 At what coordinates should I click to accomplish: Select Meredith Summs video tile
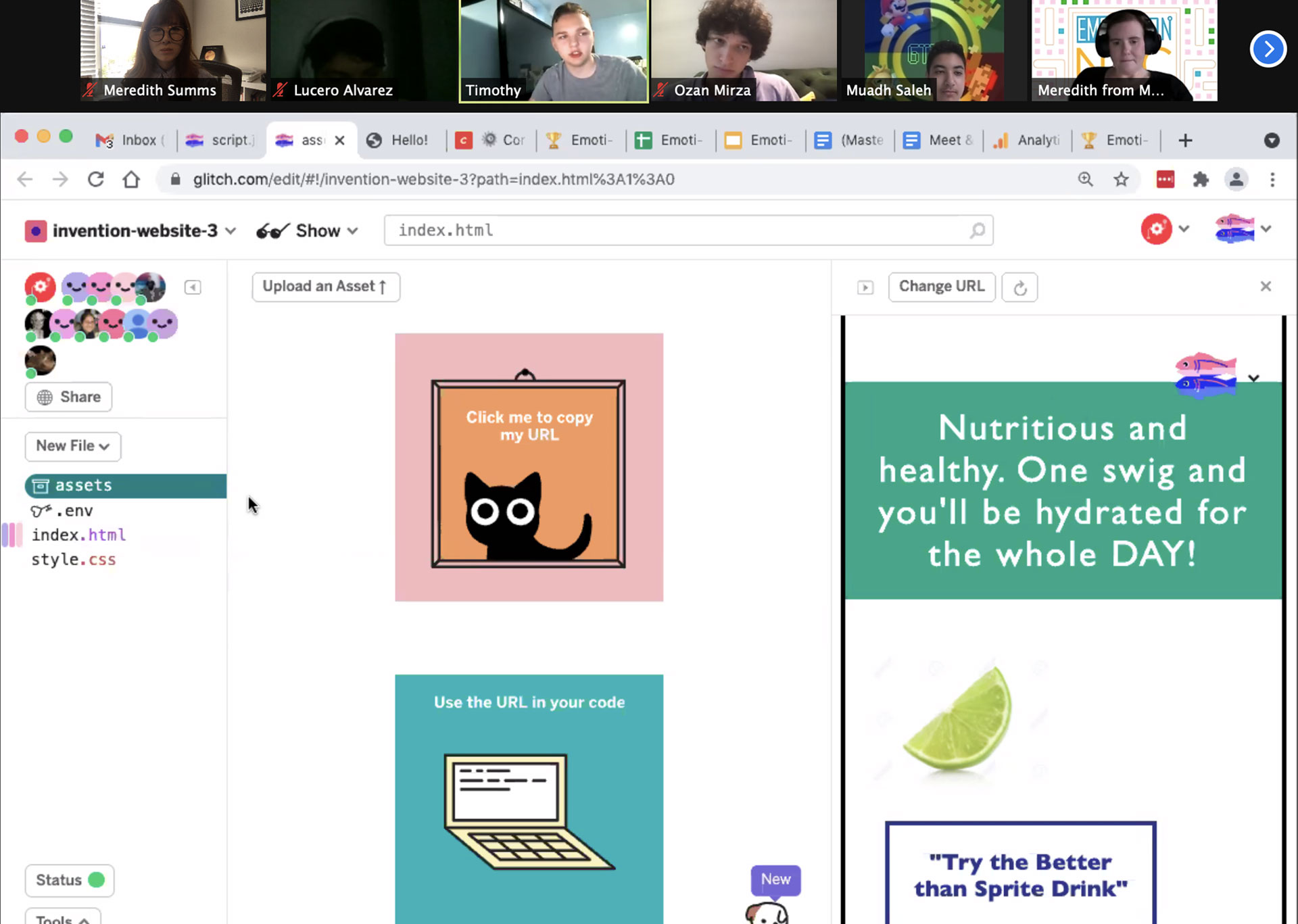[x=173, y=51]
